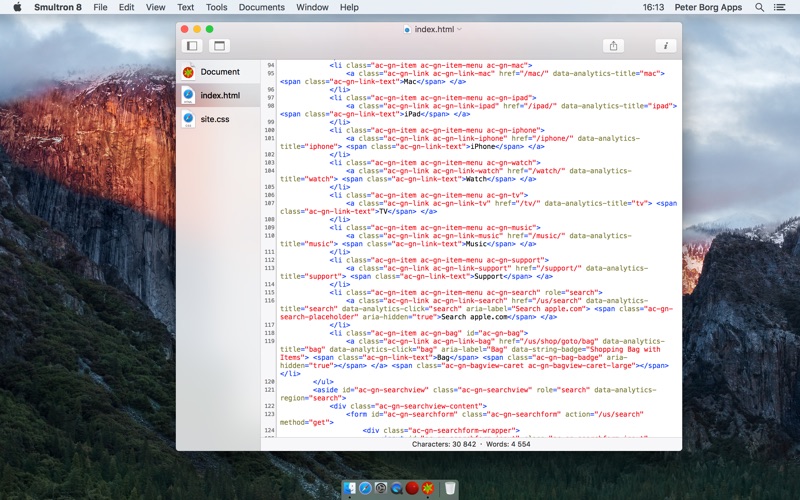Click the Characters and Words status bar

(x=471, y=444)
